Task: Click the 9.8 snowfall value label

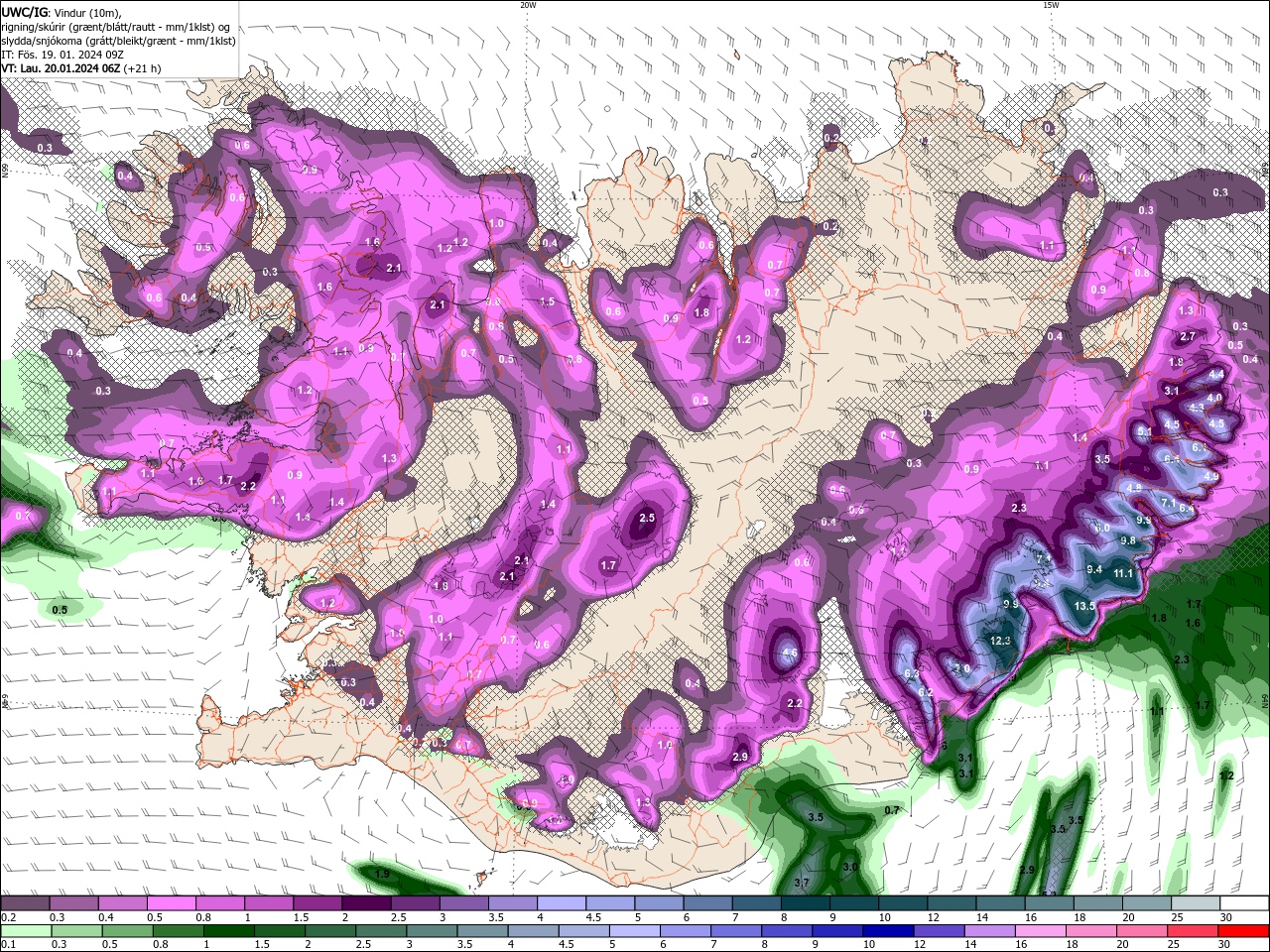Action: (1127, 540)
